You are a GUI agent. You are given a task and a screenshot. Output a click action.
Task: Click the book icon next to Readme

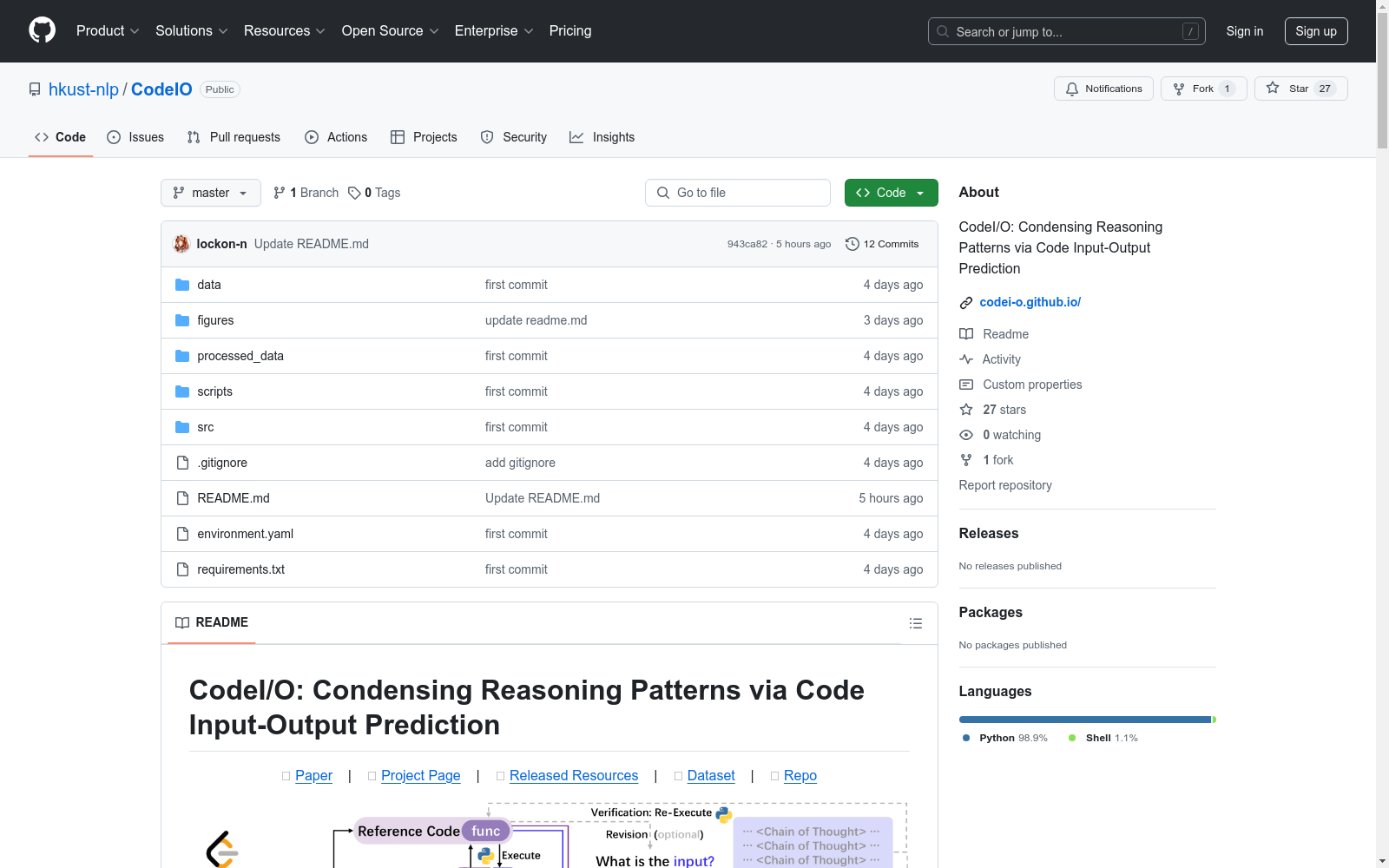[x=966, y=334]
